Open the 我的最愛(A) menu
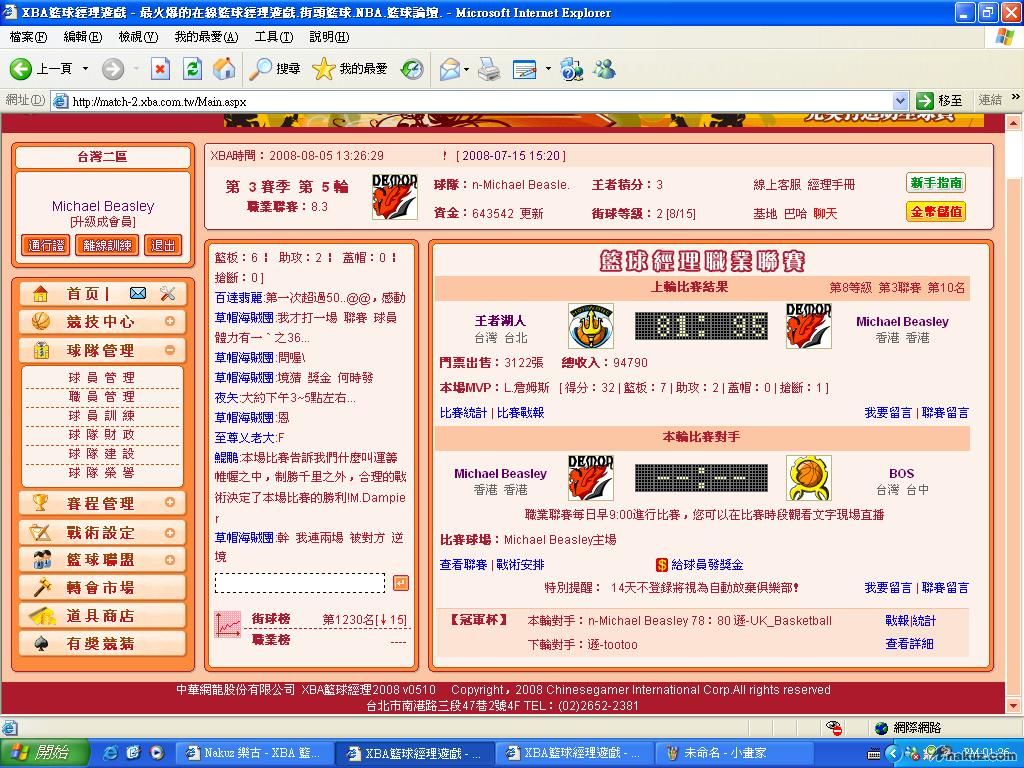 point(206,37)
